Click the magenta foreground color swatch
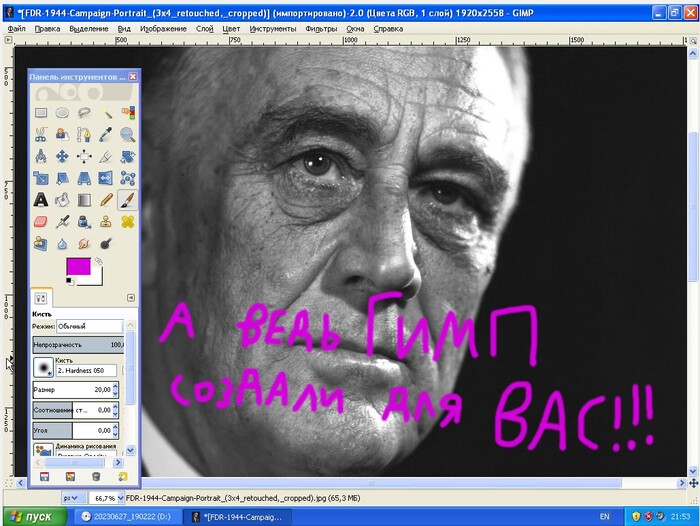Screen dimensions: 700x526 click(78, 266)
